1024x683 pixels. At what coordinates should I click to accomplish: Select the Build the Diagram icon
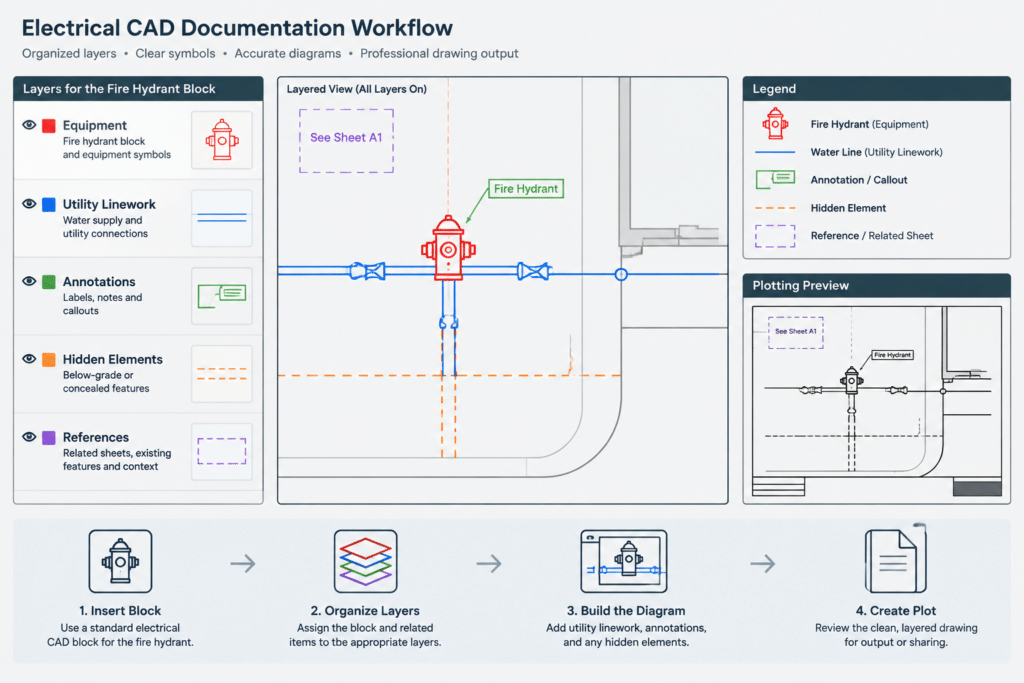coord(624,562)
